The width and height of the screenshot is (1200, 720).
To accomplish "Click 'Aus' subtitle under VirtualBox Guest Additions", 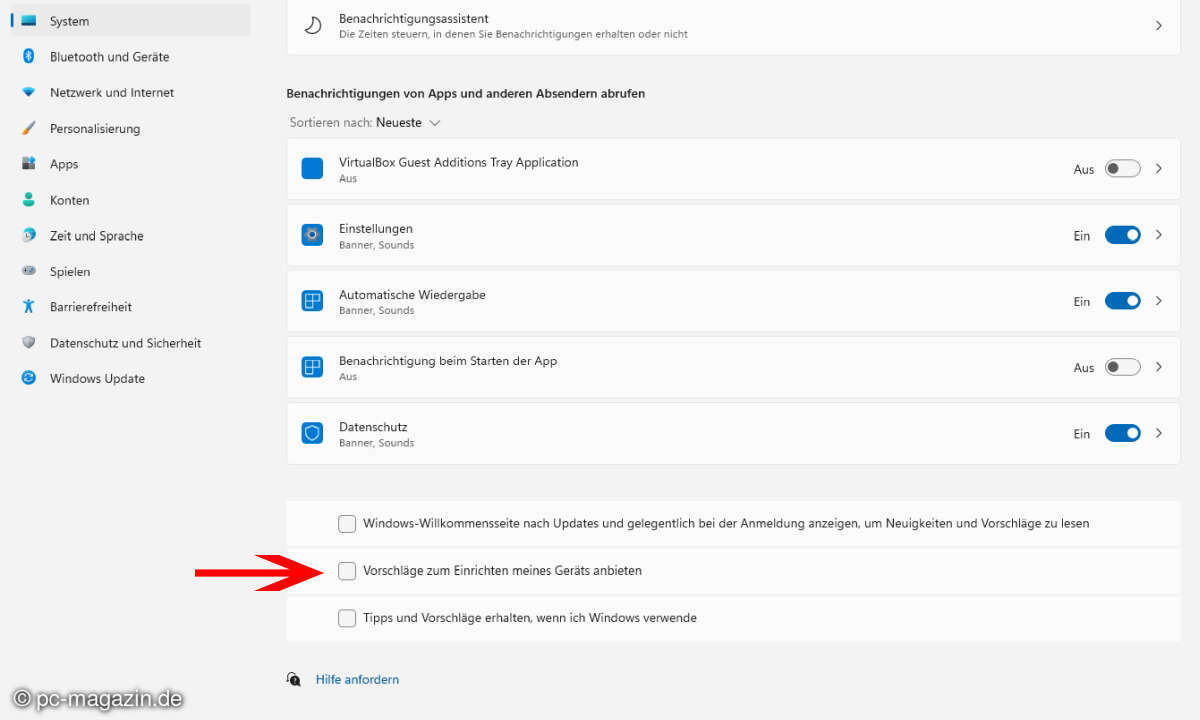I will pos(348,179).
